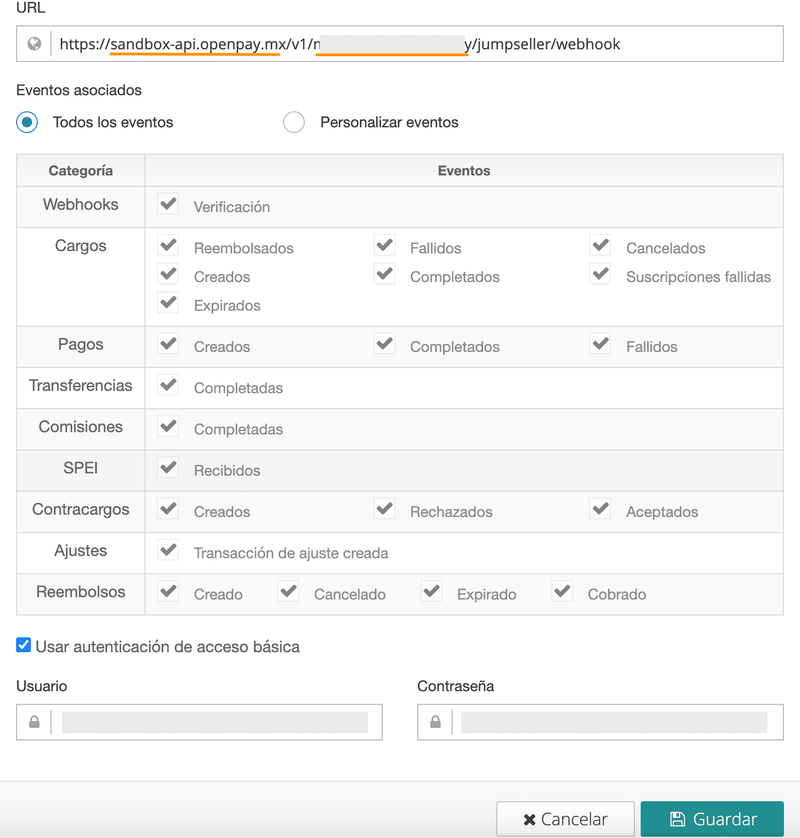This screenshot has width=800, height=838.
Task: Toggle Pagos Completados checkbox
Action: click(384, 344)
